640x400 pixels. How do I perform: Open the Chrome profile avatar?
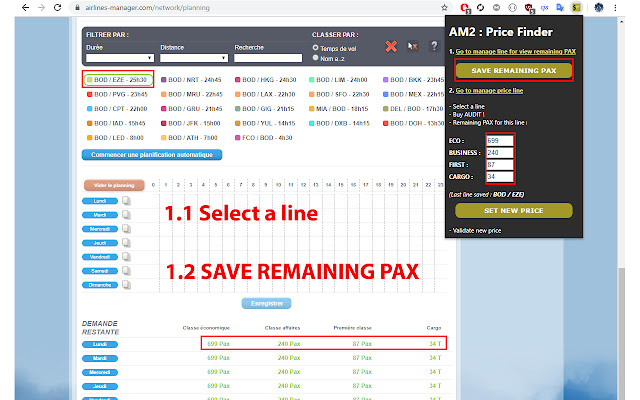pos(598,7)
